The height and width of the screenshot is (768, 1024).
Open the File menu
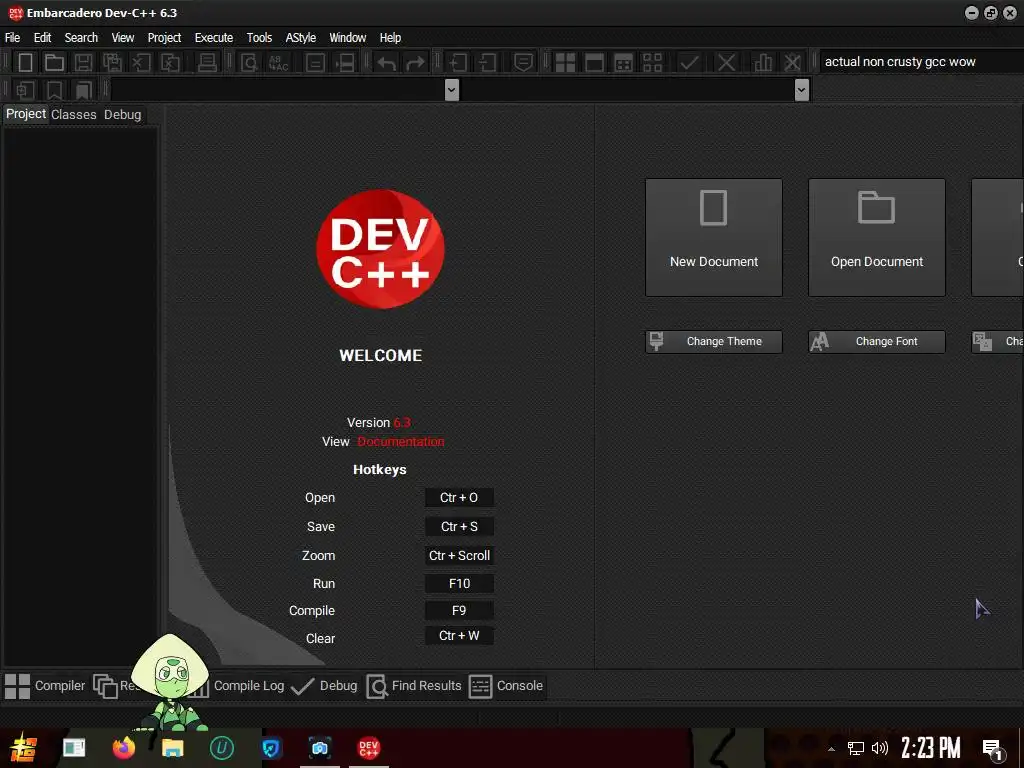(12, 38)
